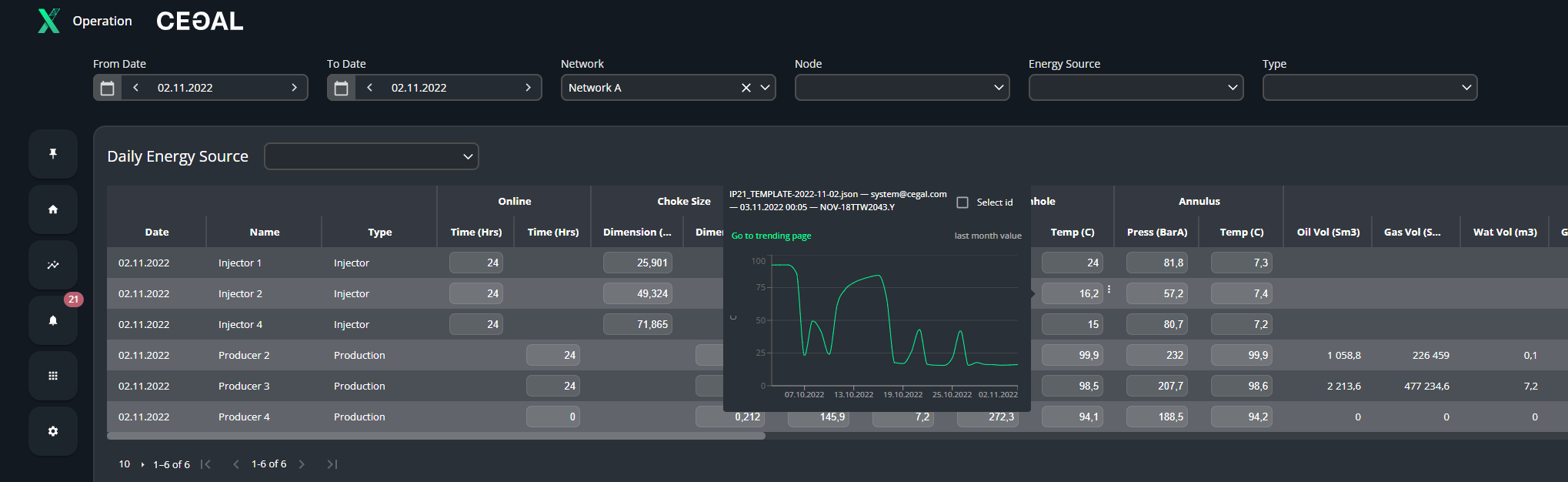This screenshot has height=482, width=1568.
Task: Go to previous day in From Date
Action: click(x=136, y=88)
